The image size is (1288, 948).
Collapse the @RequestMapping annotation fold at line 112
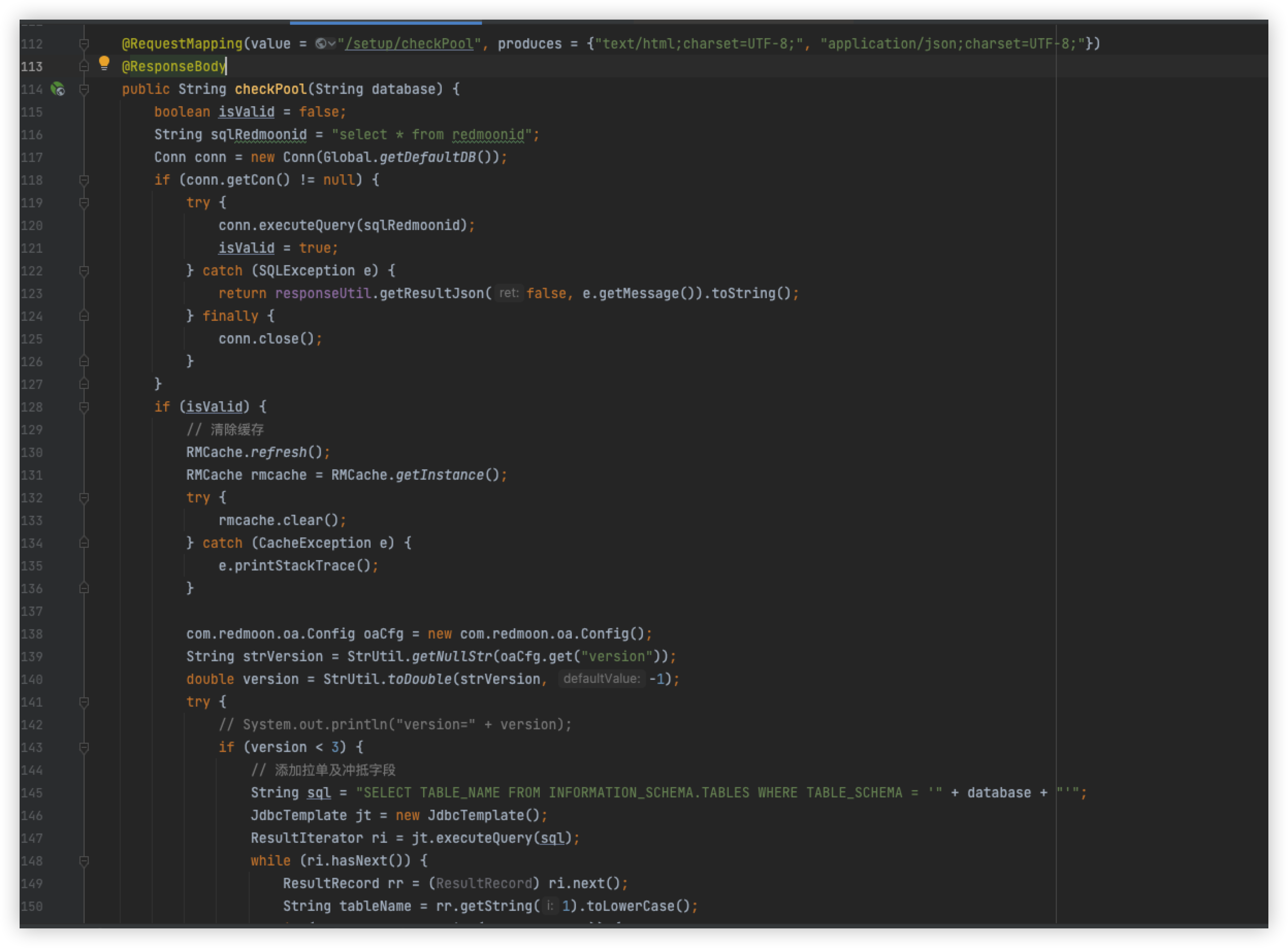coord(84,44)
